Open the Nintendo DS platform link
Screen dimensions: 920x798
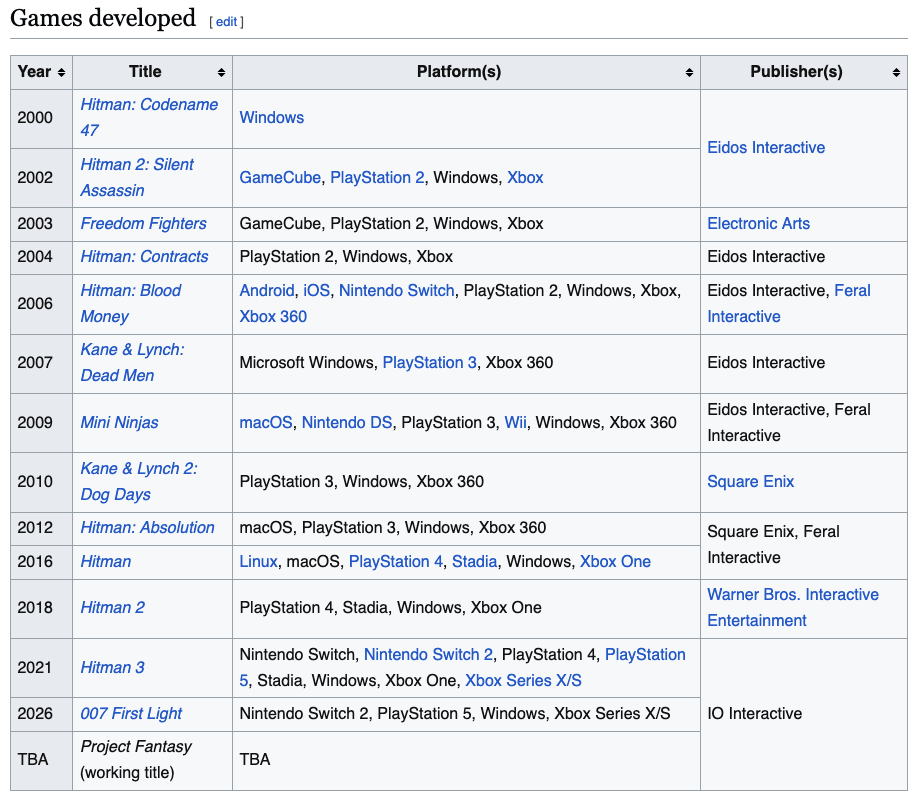[x=347, y=422]
